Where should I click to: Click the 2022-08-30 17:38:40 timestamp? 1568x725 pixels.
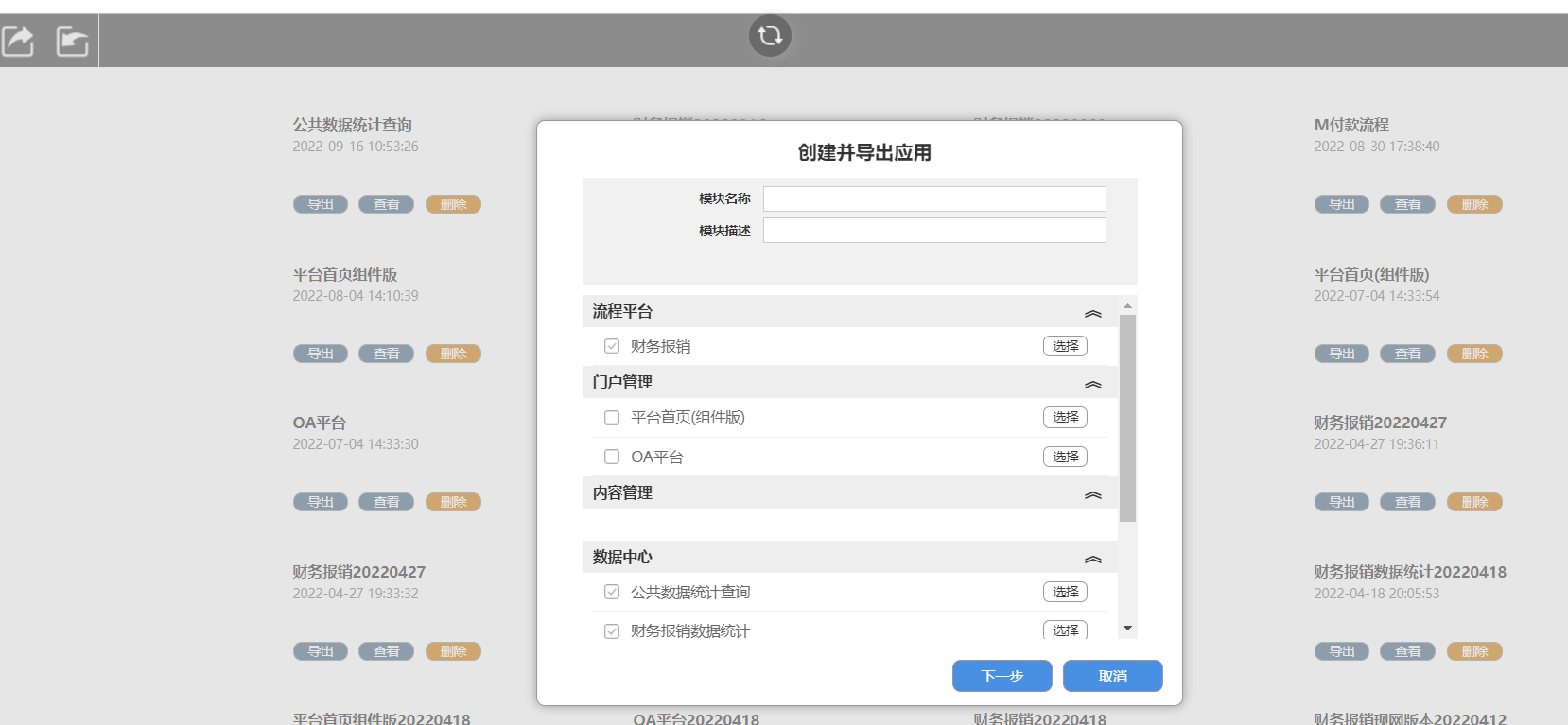(1377, 147)
